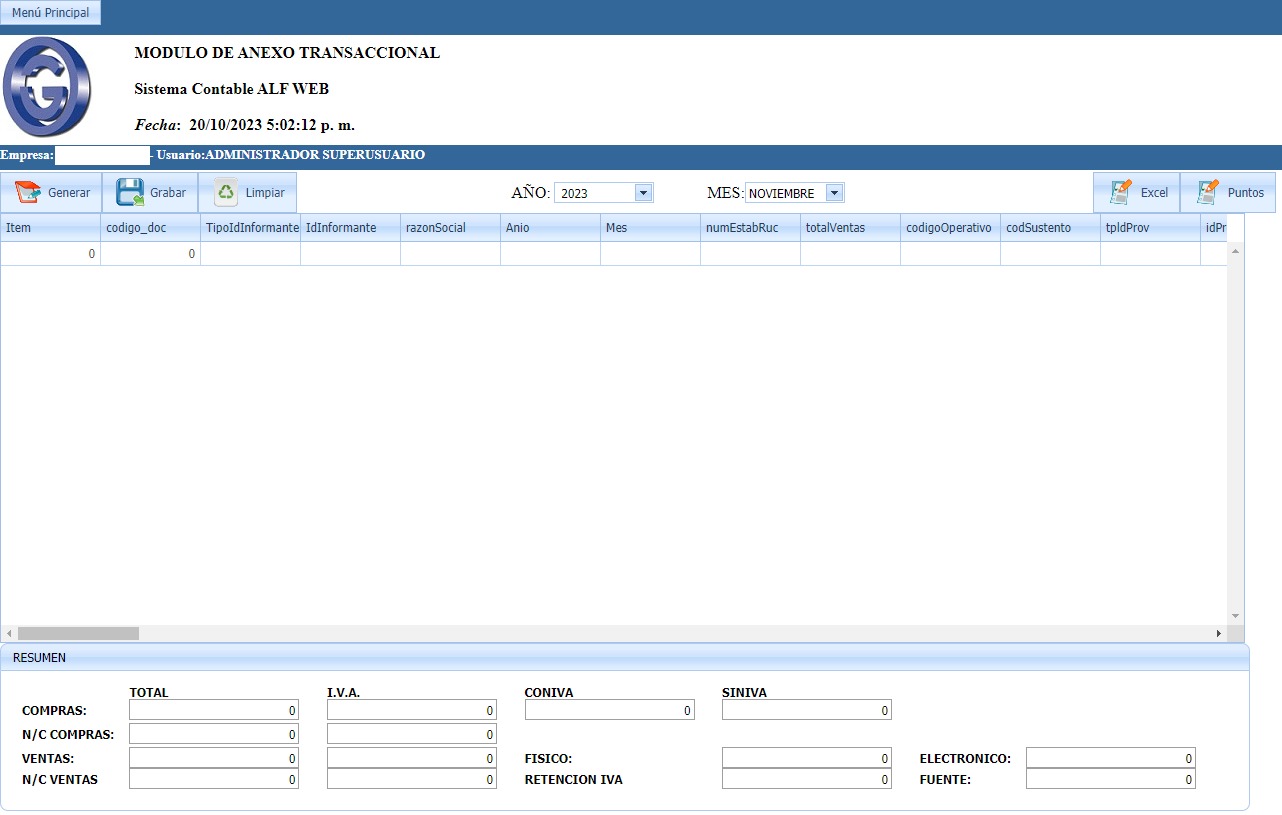Export to Excel using the Excel icon

[1121, 193]
